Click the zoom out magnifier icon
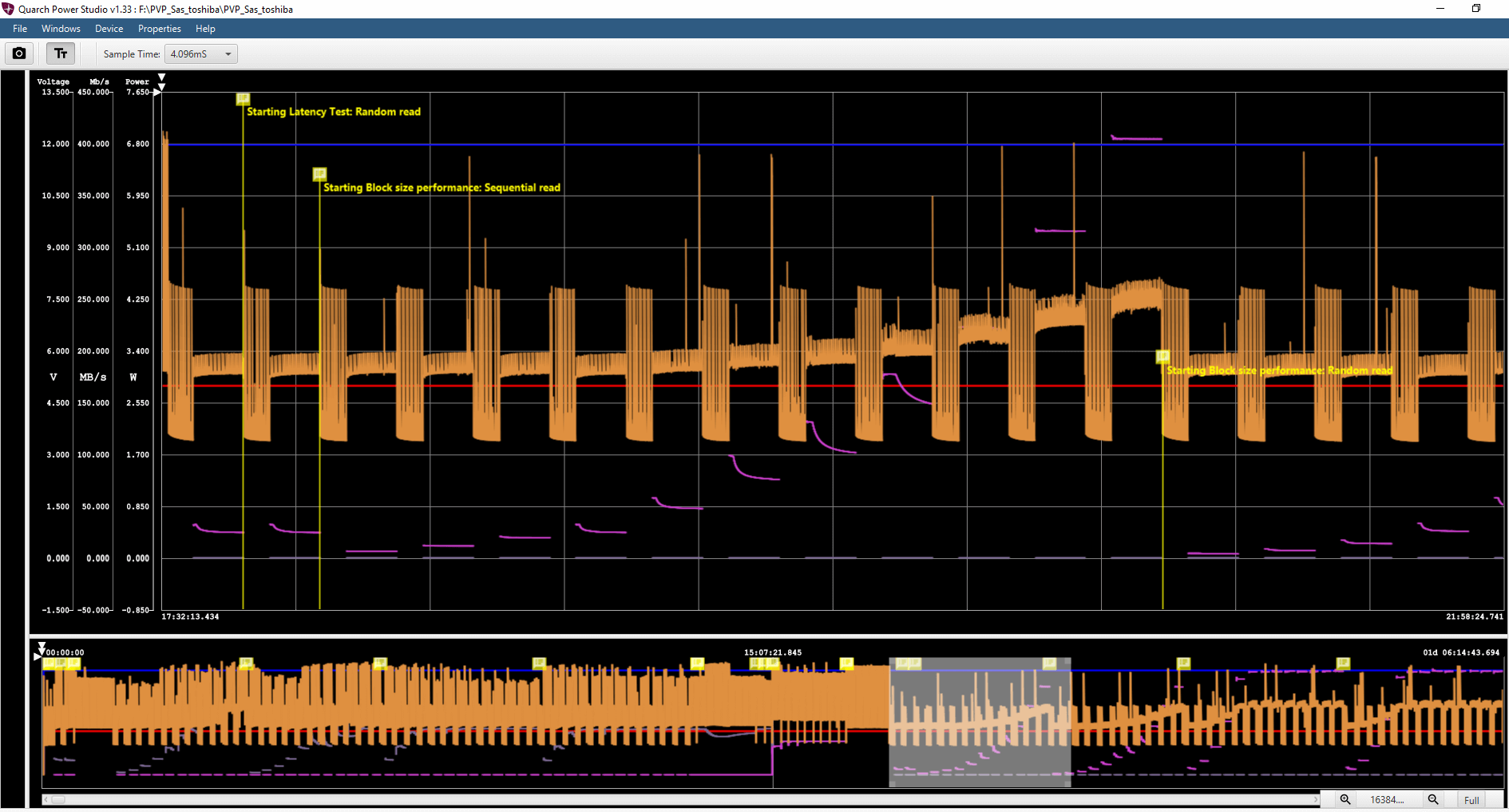This screenshot has height=812, width=1509. 1433,799
